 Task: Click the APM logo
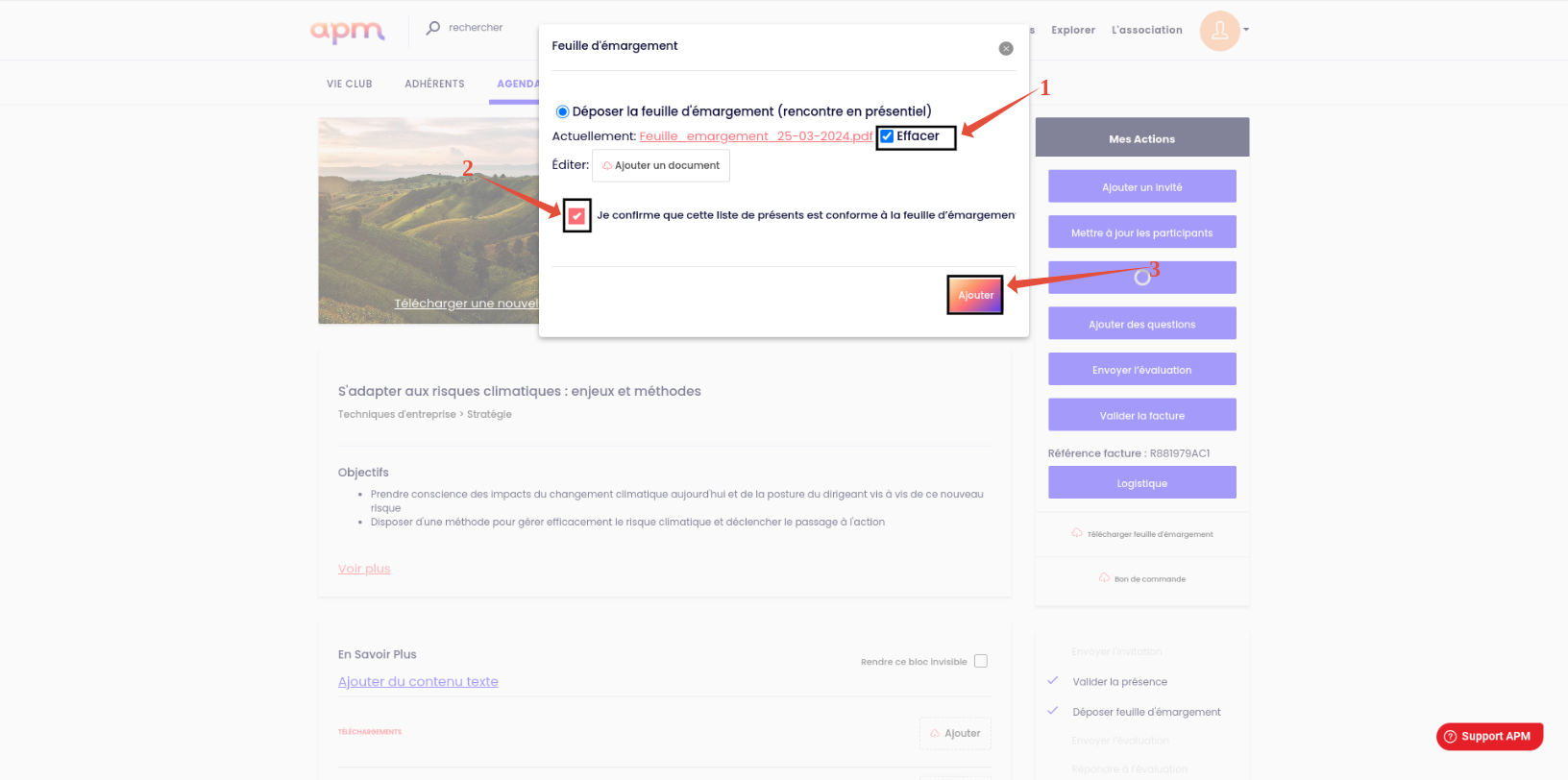point(347,31)
